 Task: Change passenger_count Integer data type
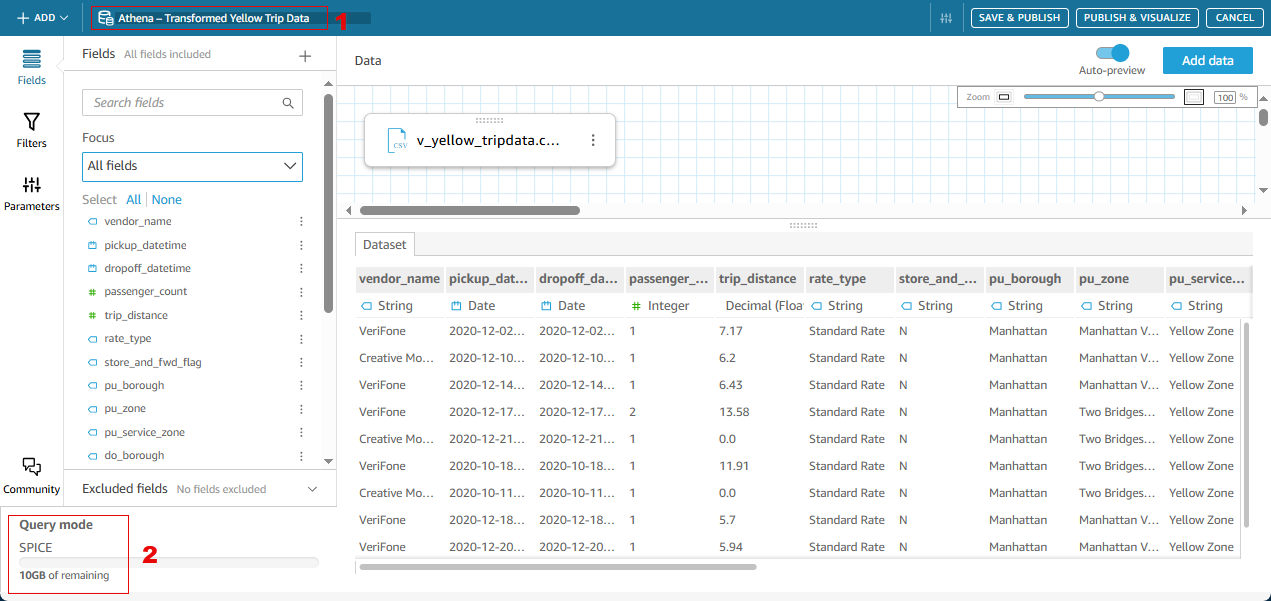(x=660, y=306)
